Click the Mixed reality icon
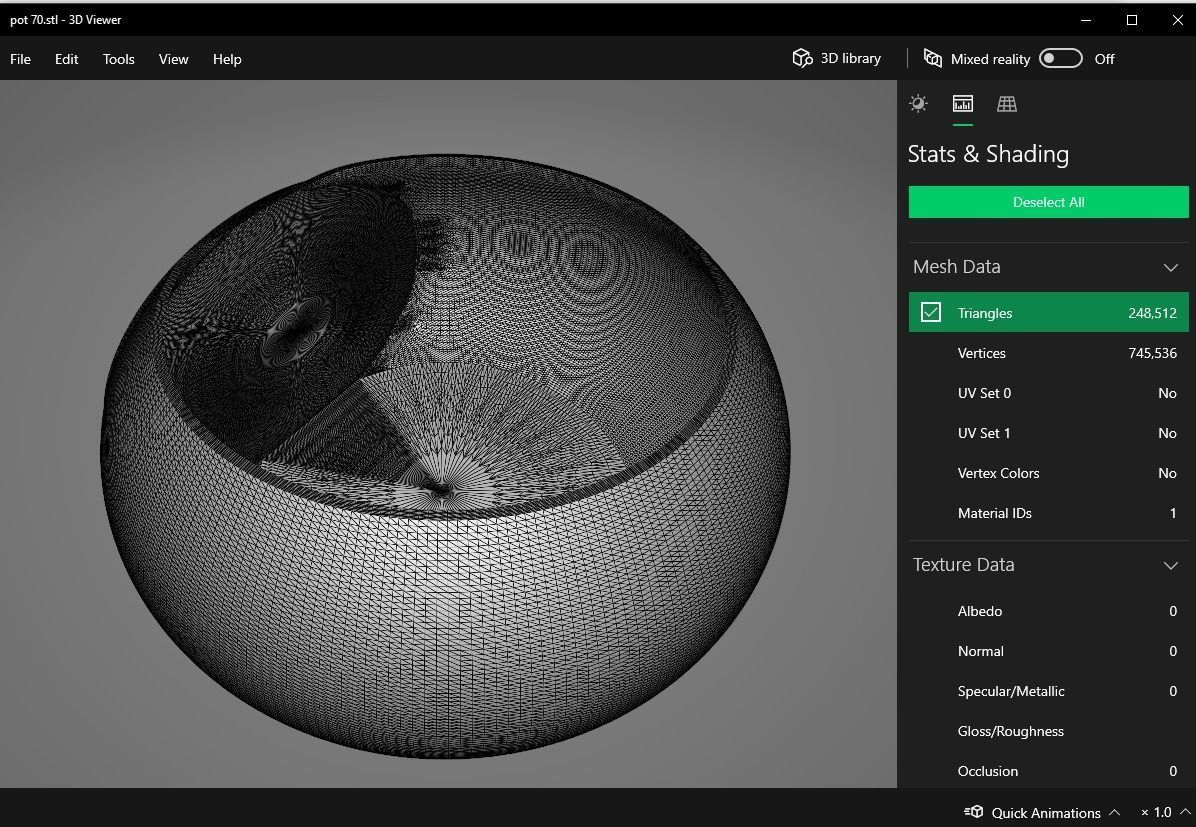This screenshot has width=1196, height=827. click(932, 59)
